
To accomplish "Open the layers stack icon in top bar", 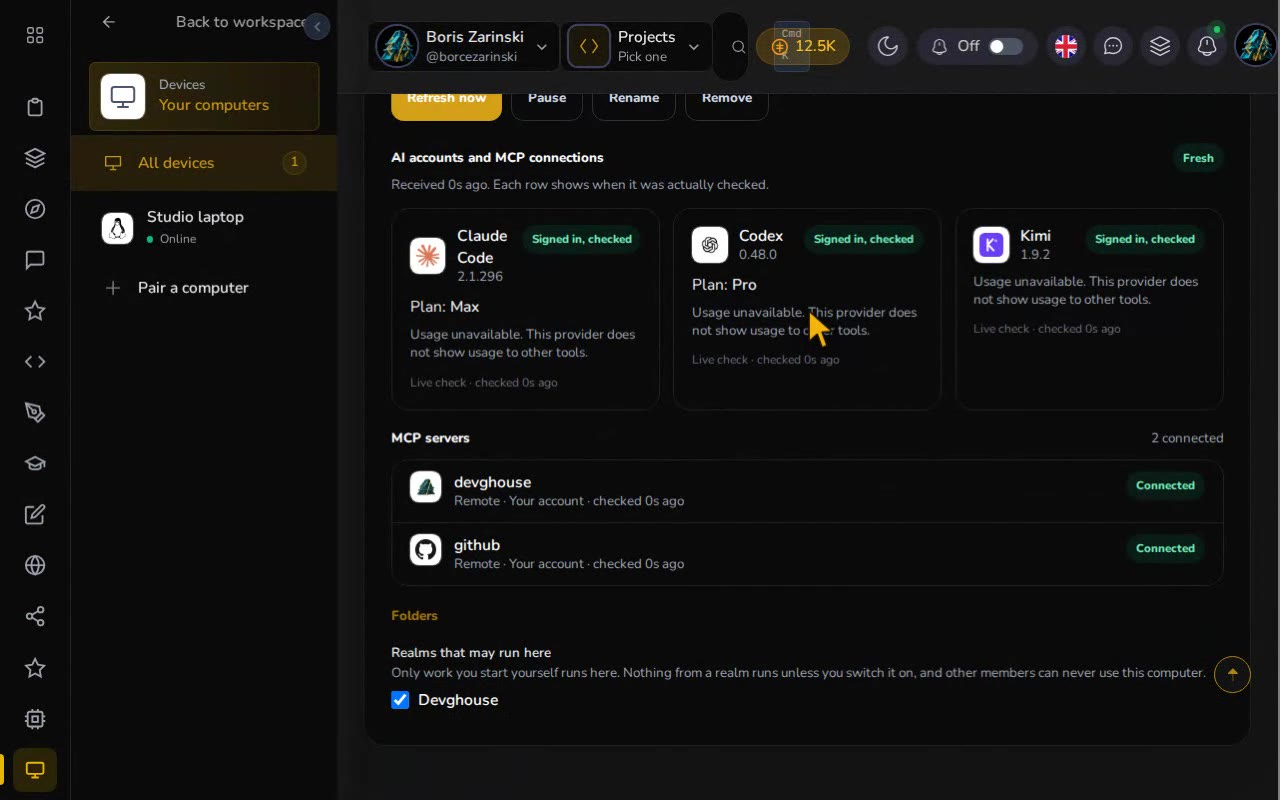I will tap(1160, 46).
